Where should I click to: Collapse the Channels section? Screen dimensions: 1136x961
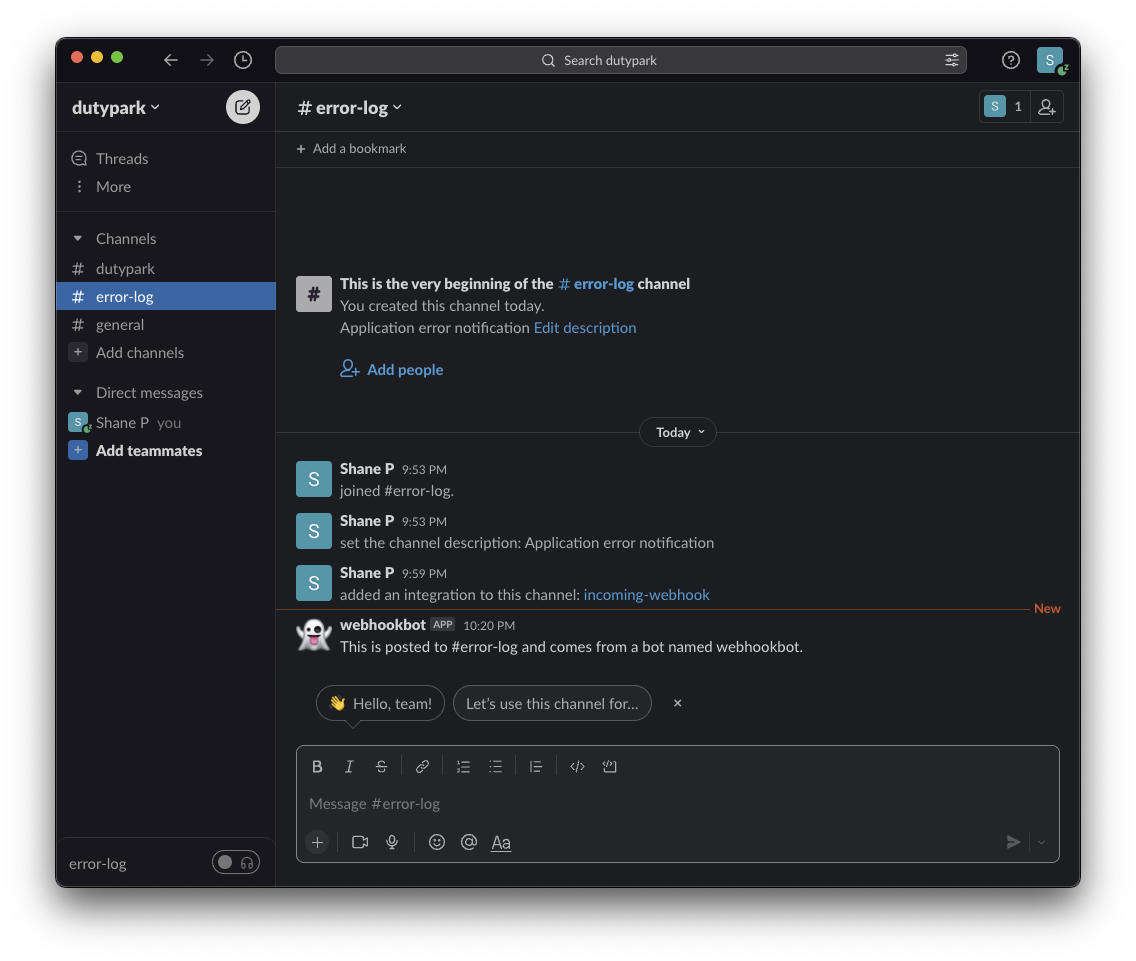pyautogui.click(x=78, y=238)
